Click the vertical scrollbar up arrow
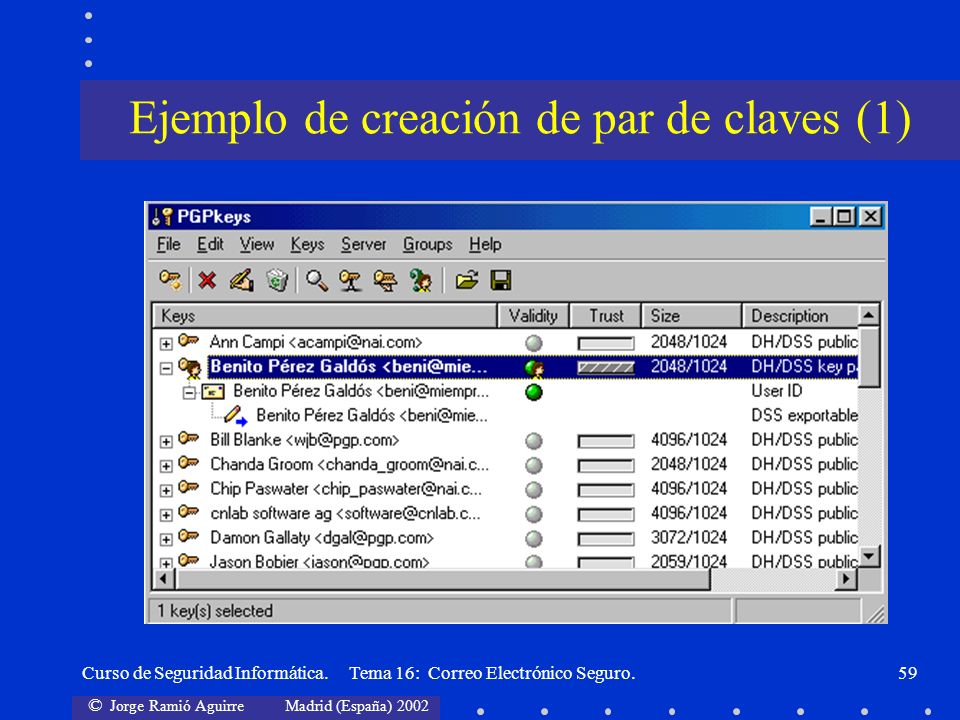The width and height of the screenshot is (960, 720). pyautogui.click(x=869, y=315)
